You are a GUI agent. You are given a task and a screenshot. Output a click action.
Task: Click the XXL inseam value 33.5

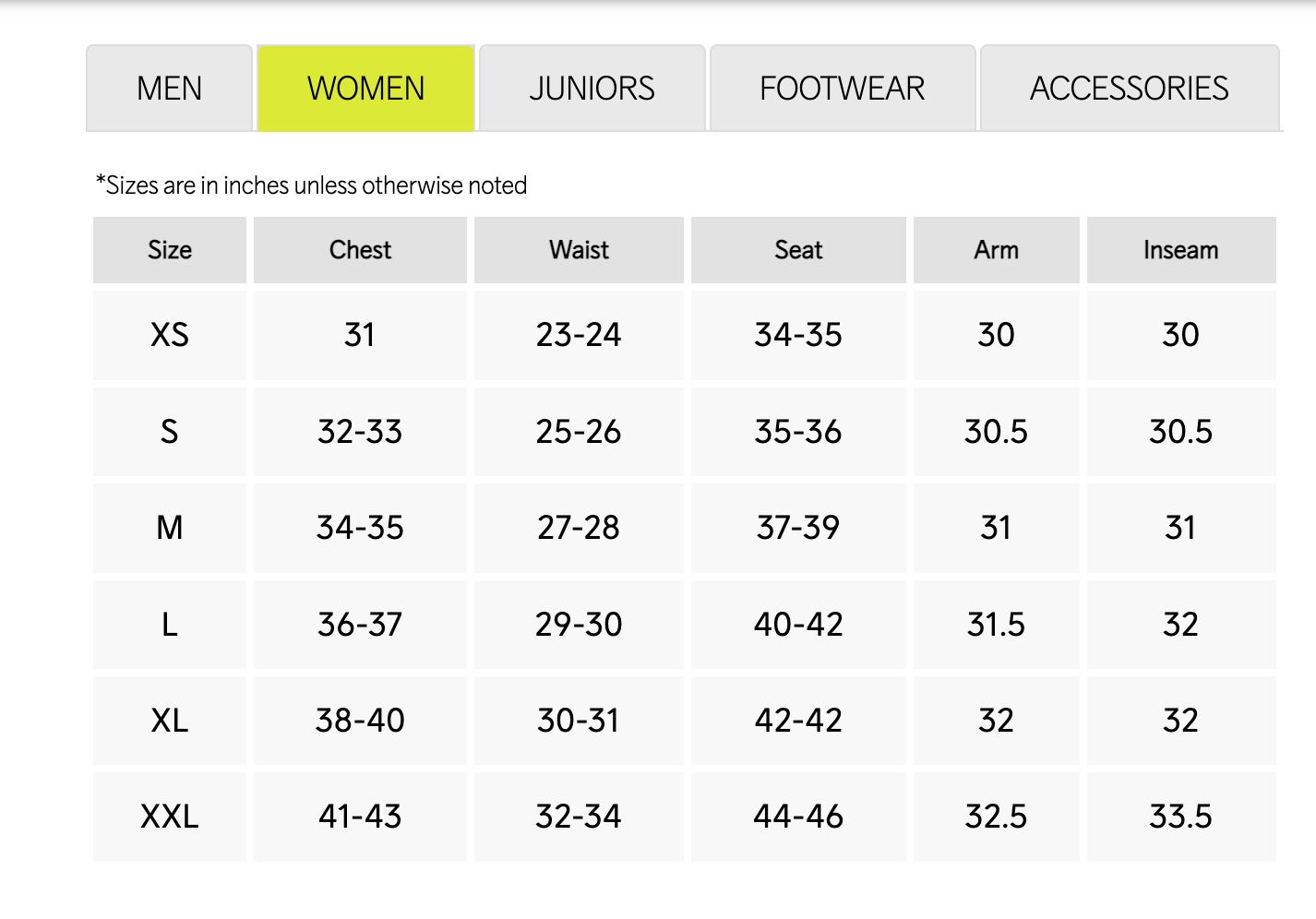tap(1180, 817)
